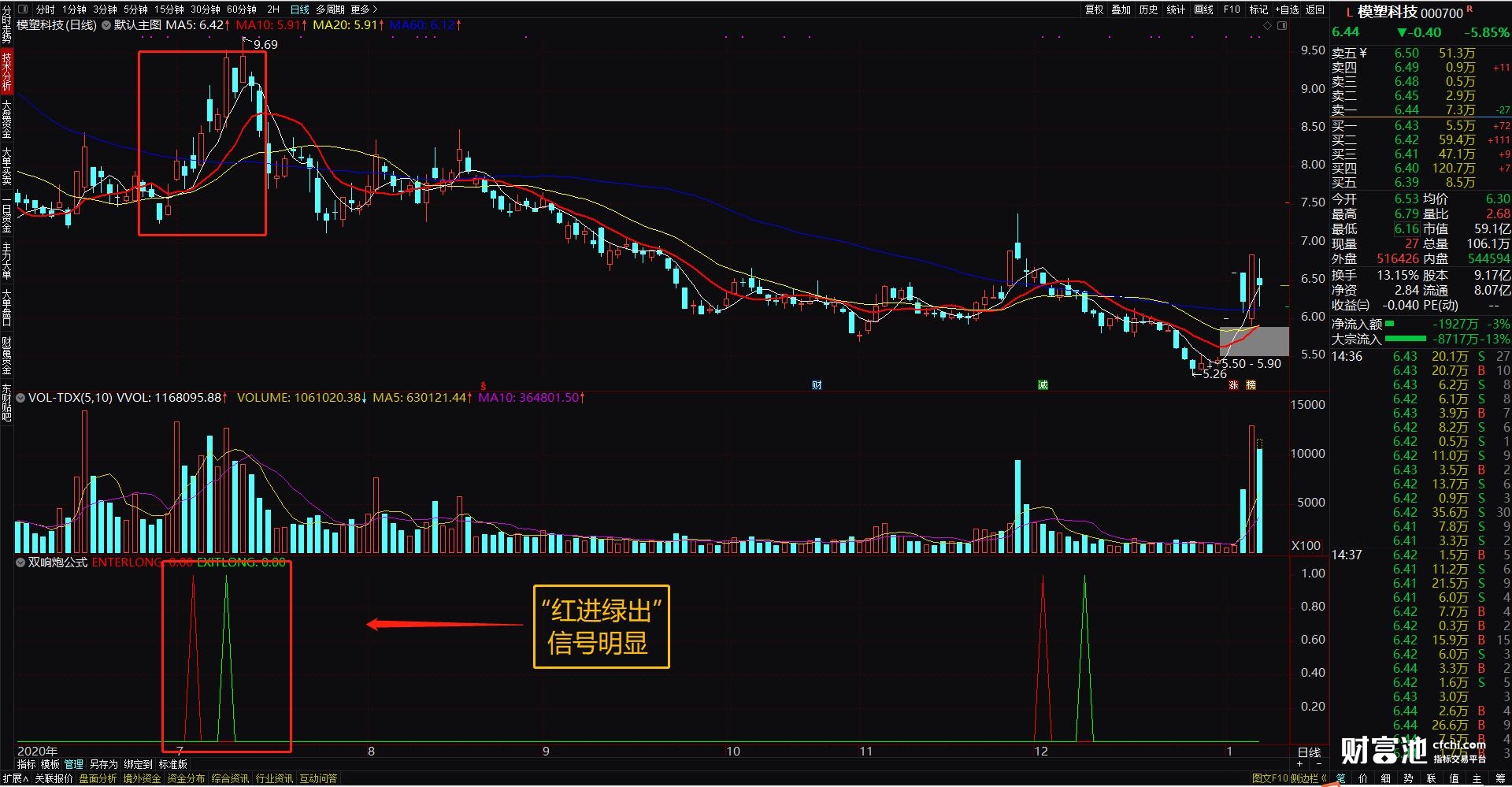Image resolution: width=1512 pixels, height=787 pixels.
Task: Open the 行业资讯 bottom tab
Action: click(274, 778)
